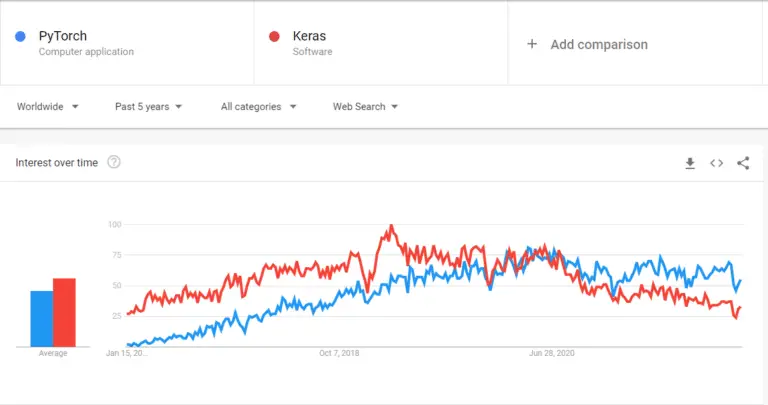Screen dimensions: 768x405
Task: Download the Interest over time data
Action: tap(690, 163)
